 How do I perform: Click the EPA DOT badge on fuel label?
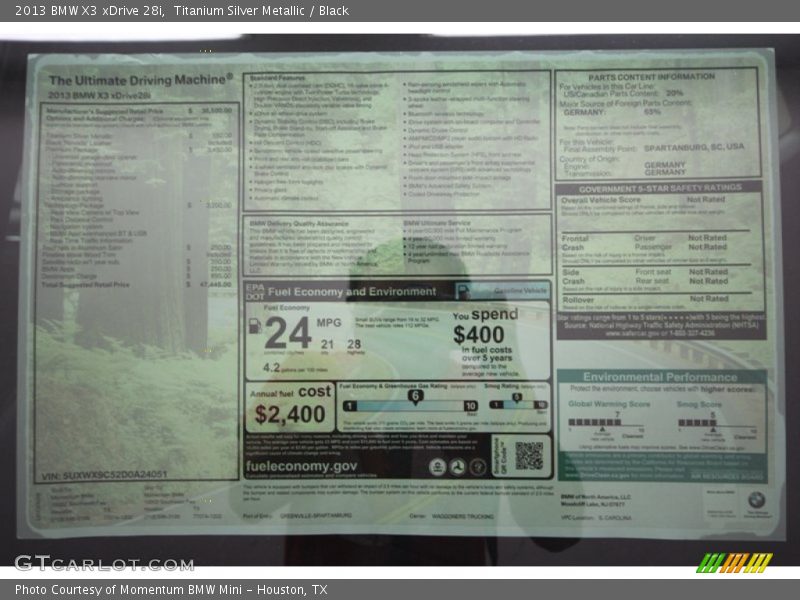click(253, 291)
